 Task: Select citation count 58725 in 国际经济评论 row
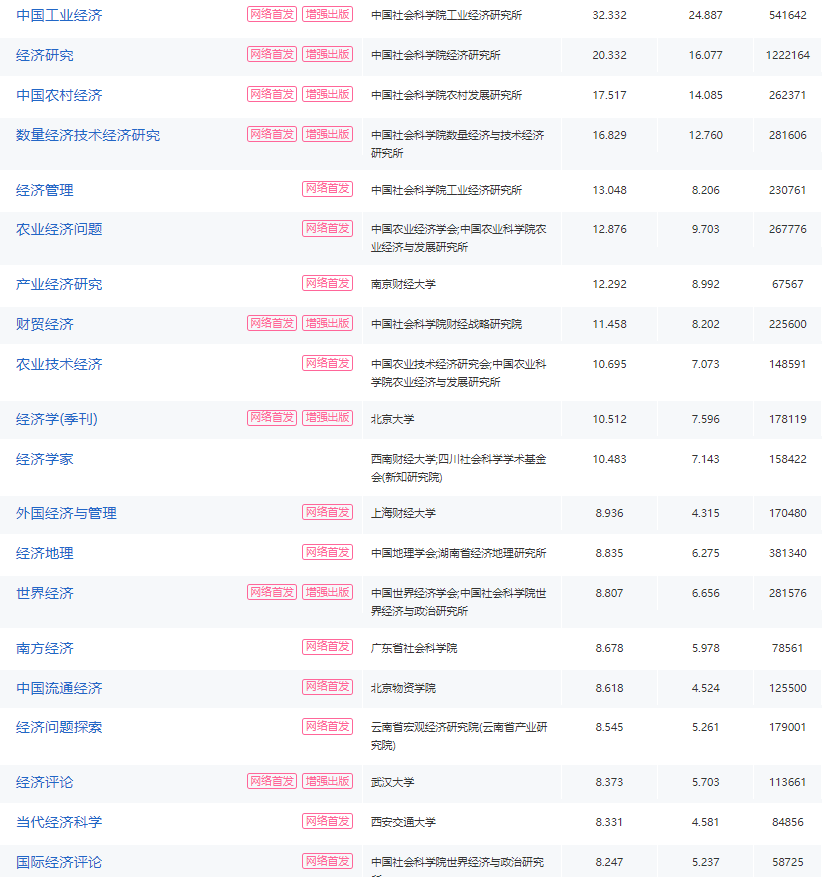(788, 862)
